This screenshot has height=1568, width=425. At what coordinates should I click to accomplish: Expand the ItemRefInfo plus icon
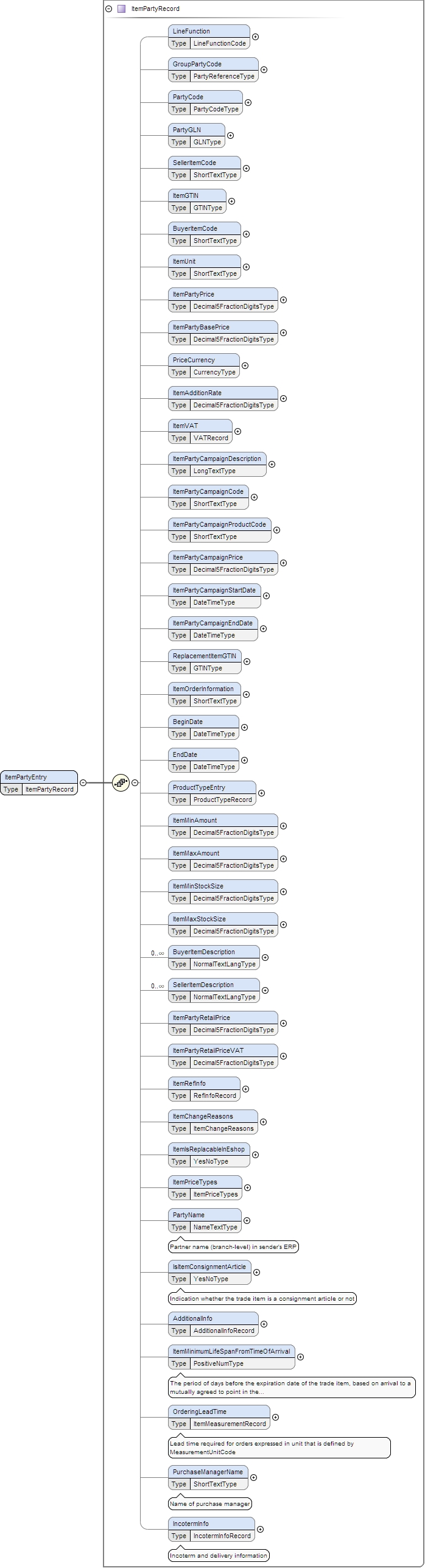(x=245, y=1089)
